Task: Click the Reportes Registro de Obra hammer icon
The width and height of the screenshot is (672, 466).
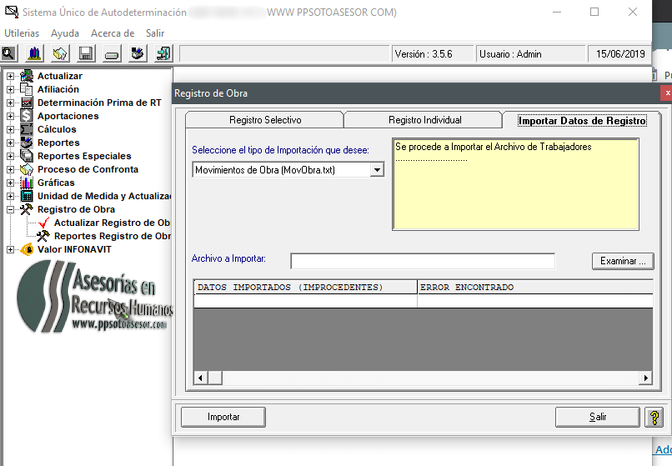Action: (43, 236)
